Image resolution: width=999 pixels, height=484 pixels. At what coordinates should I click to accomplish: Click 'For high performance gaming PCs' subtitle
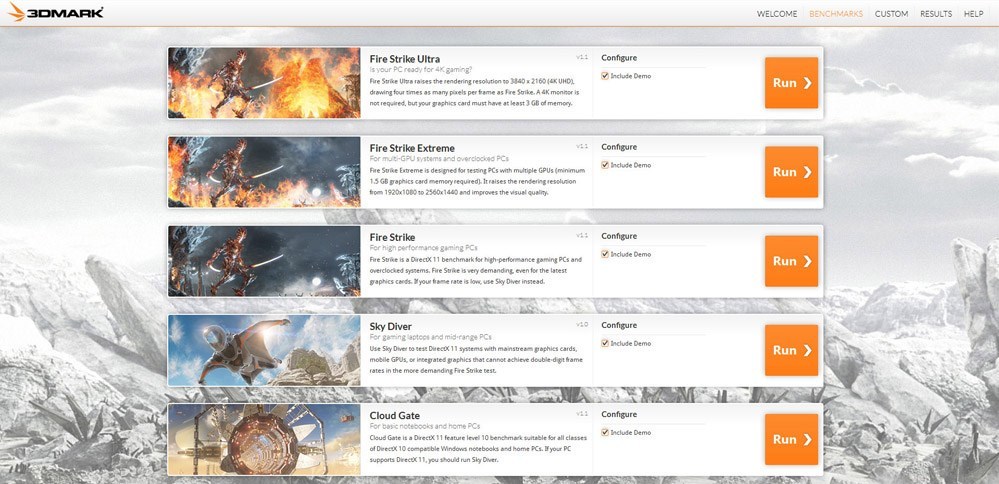point(423,248)
